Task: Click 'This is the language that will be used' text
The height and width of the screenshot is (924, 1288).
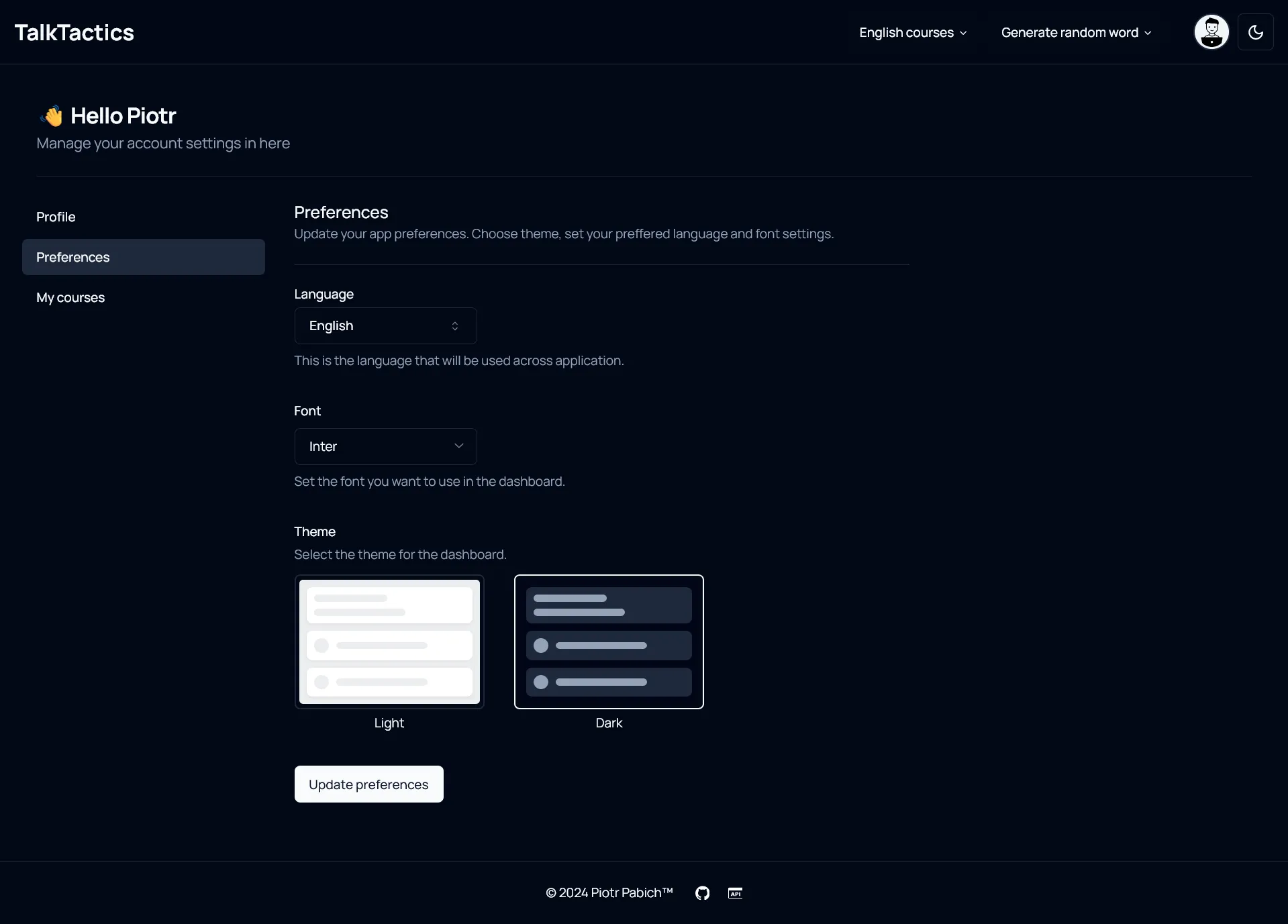Action: pos(459,360)
